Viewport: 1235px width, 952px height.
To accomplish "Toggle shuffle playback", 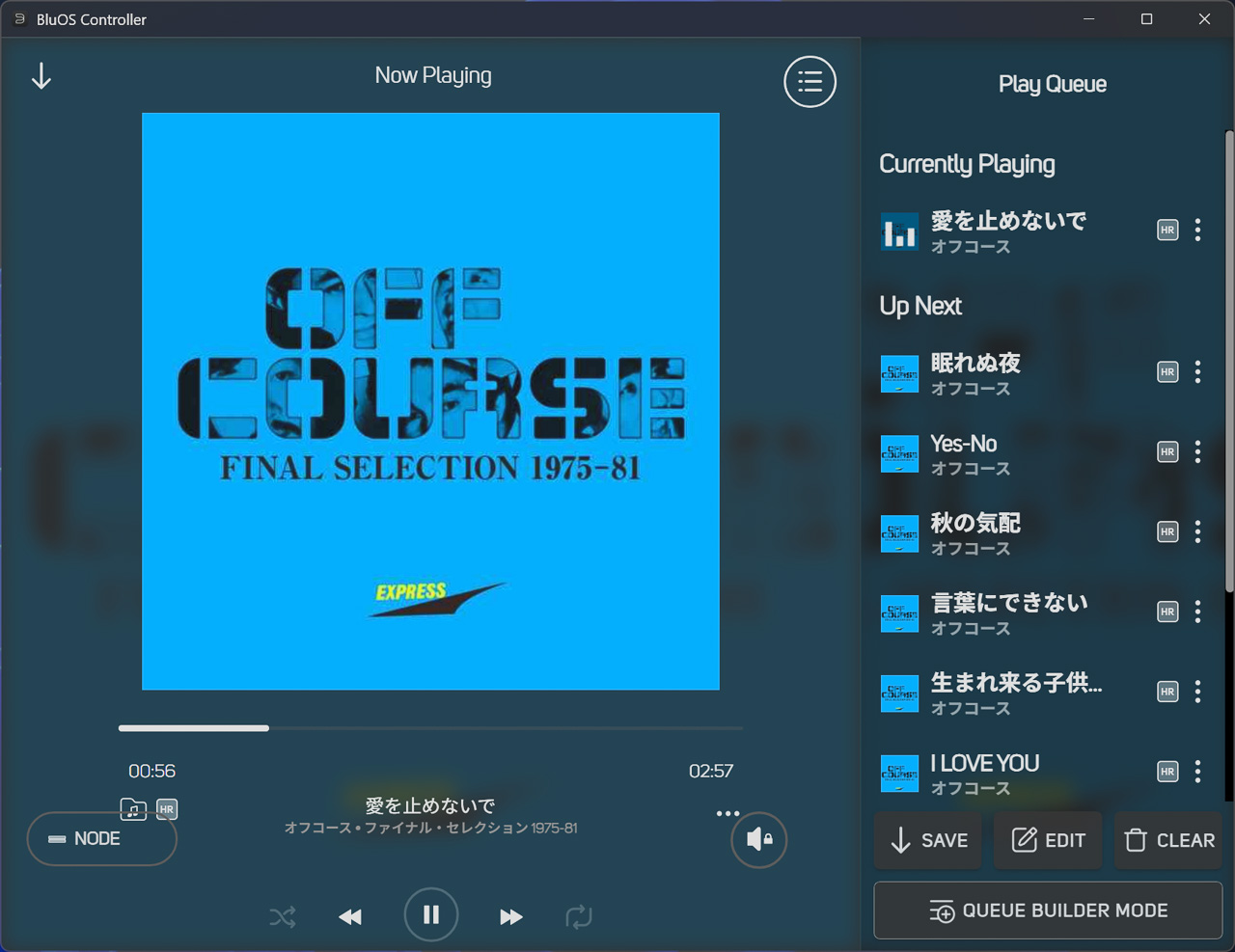I will [x=283, y=916].
